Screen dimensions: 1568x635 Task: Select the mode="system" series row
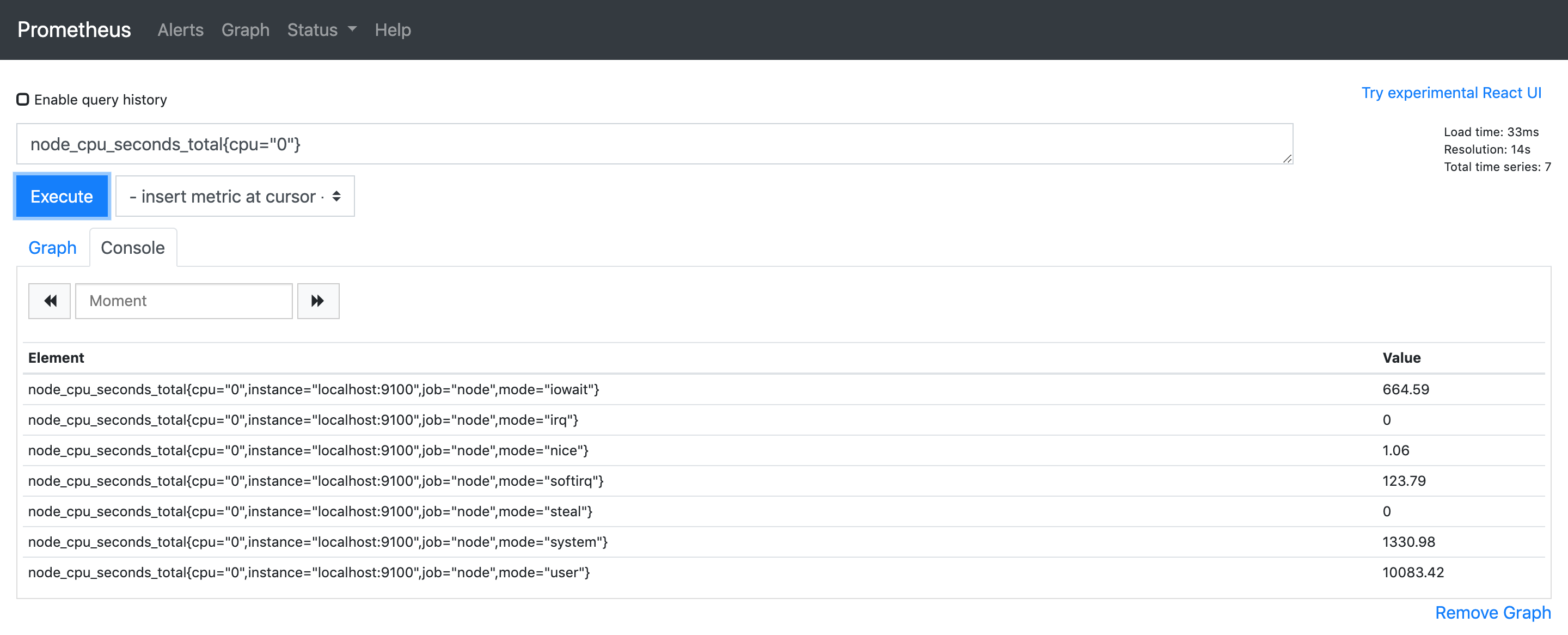783,542
